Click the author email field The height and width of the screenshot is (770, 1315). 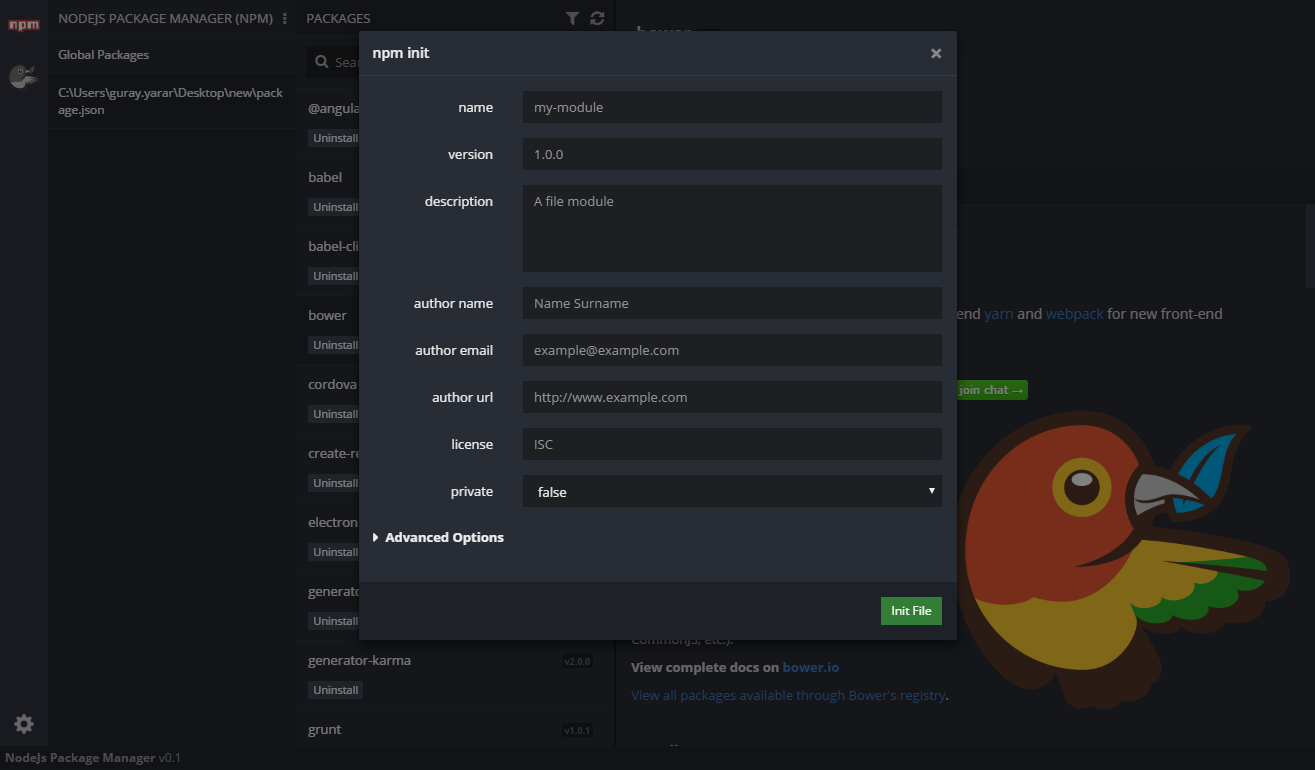coord(732,350)
